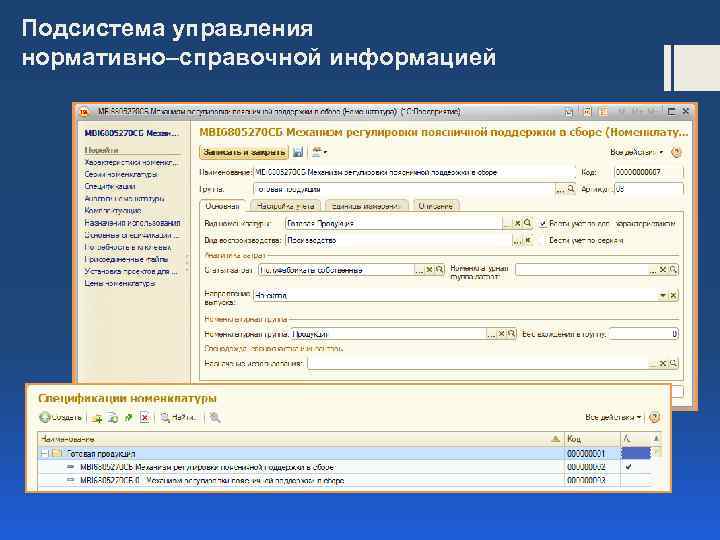Toggle the Вести учет по характеристикам checkbox

pos(544,224)
